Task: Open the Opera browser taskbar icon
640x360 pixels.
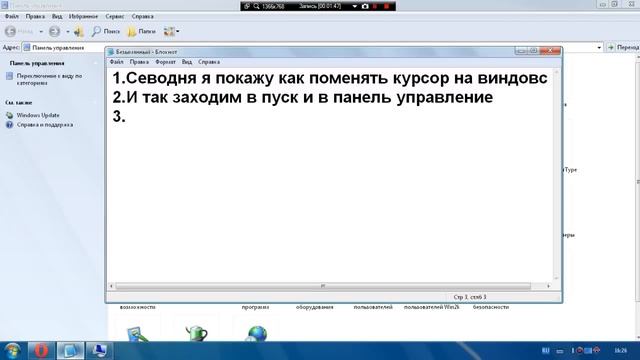Action: pos(41,351)
